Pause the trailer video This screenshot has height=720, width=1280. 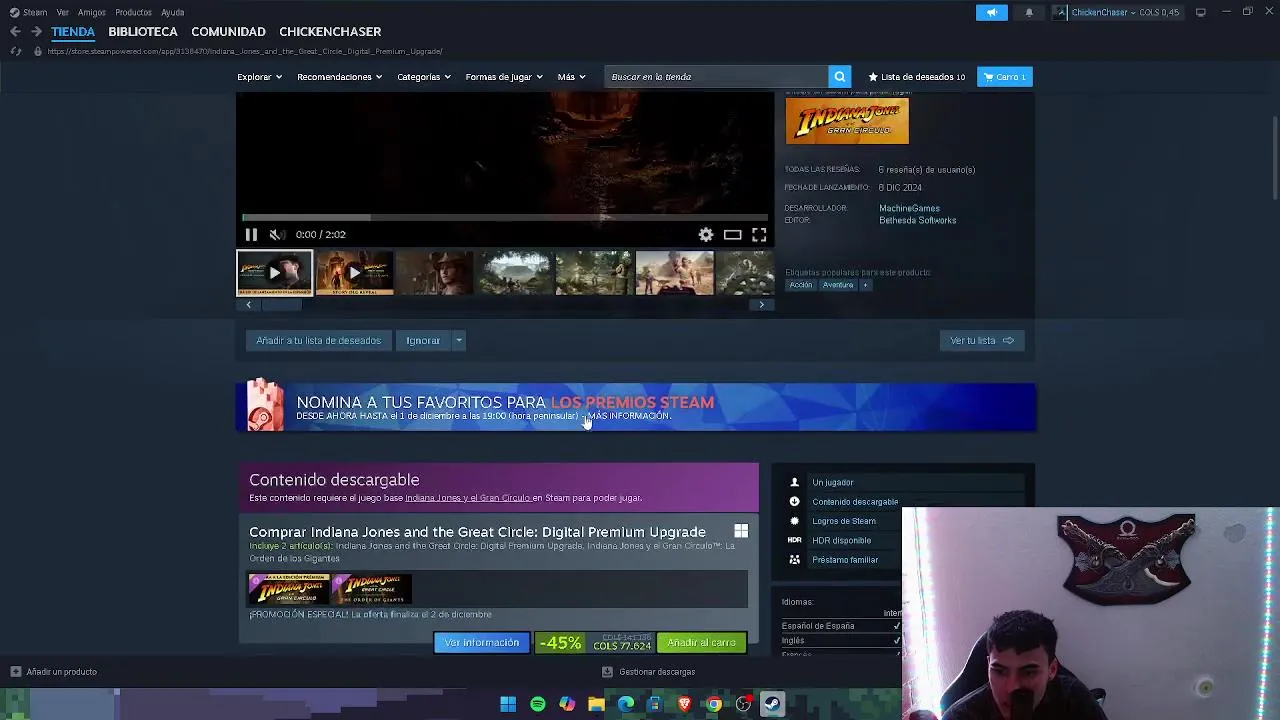click(x=251, y=234)
